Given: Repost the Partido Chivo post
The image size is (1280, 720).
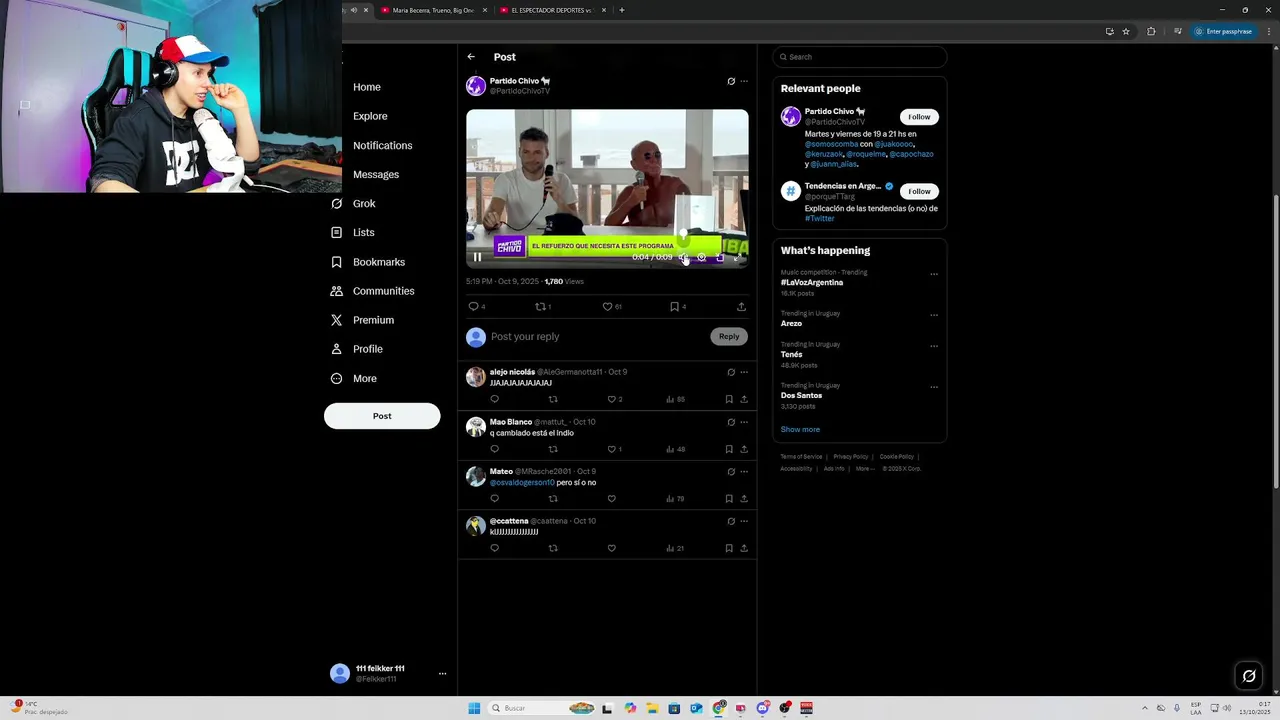Looking at the screenshot, I should click(540, 307).
